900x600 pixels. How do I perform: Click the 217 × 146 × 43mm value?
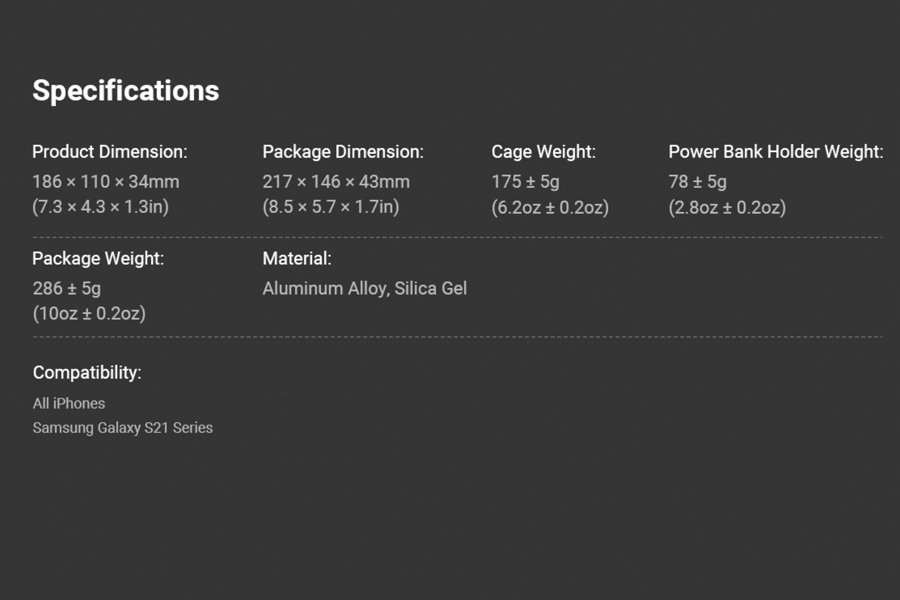(336, 181)
